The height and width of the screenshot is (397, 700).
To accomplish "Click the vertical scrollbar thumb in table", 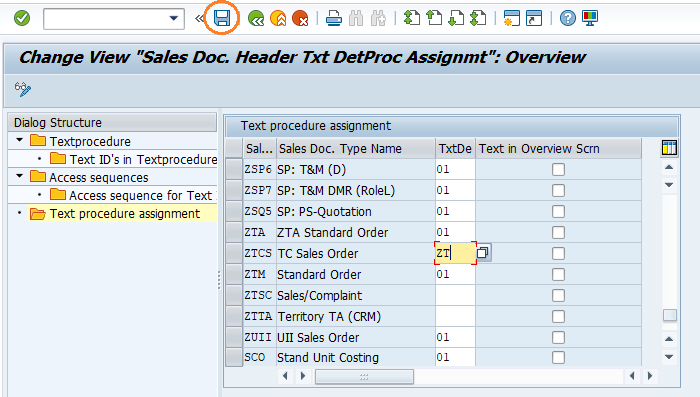I will pos(669,315).
